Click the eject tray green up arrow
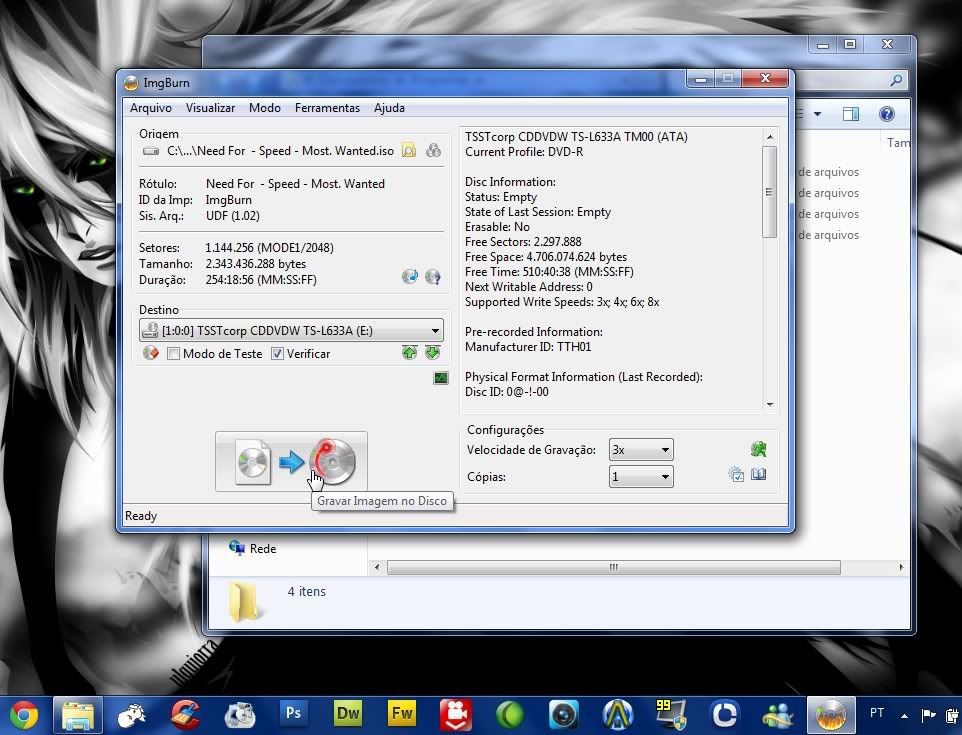This screenshot has height=735, width=962. pos(410,353)
